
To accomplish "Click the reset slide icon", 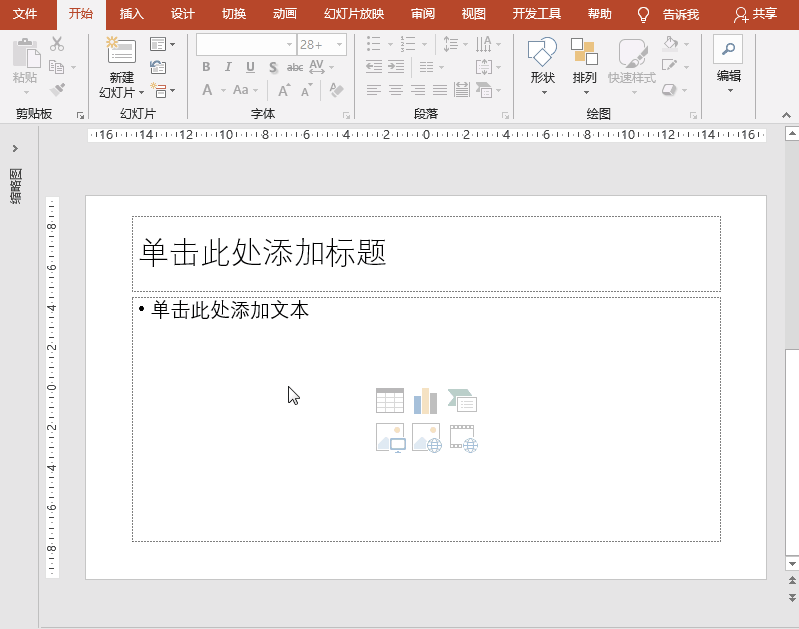I will pos(159,67).
